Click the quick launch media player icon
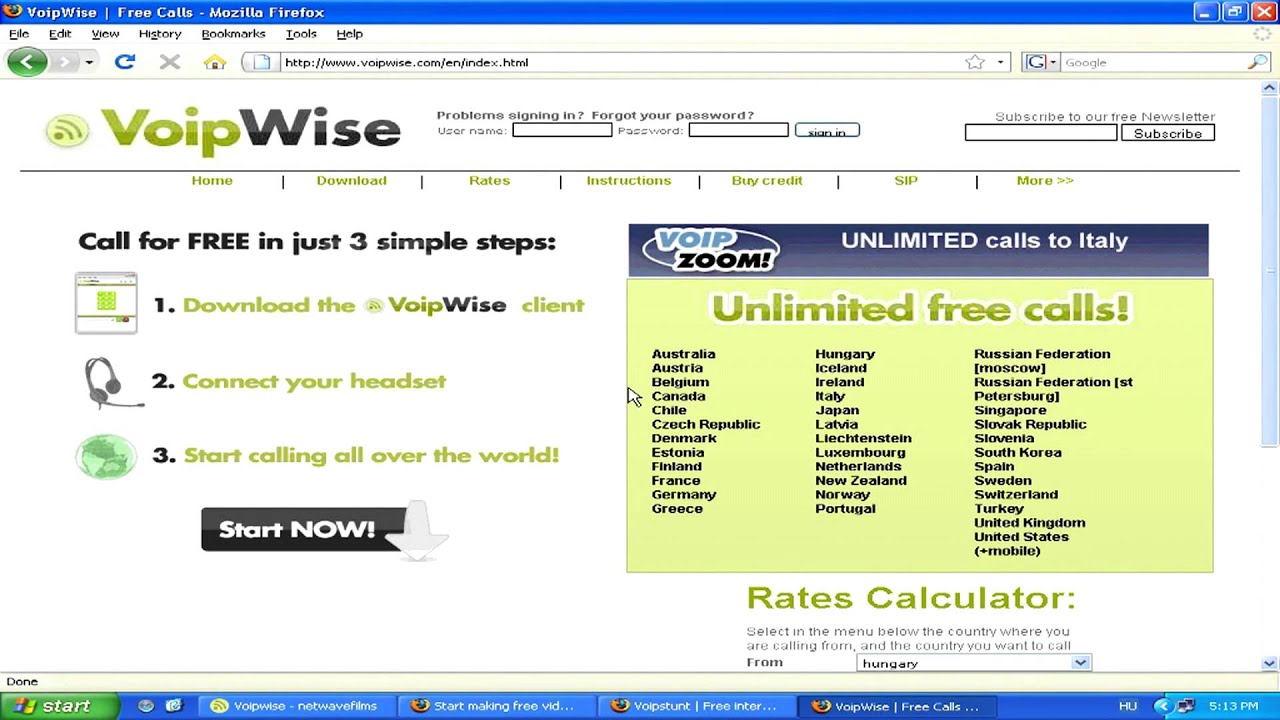The width and height of the screenshot is (1280, 720). (x=146, y=706)
